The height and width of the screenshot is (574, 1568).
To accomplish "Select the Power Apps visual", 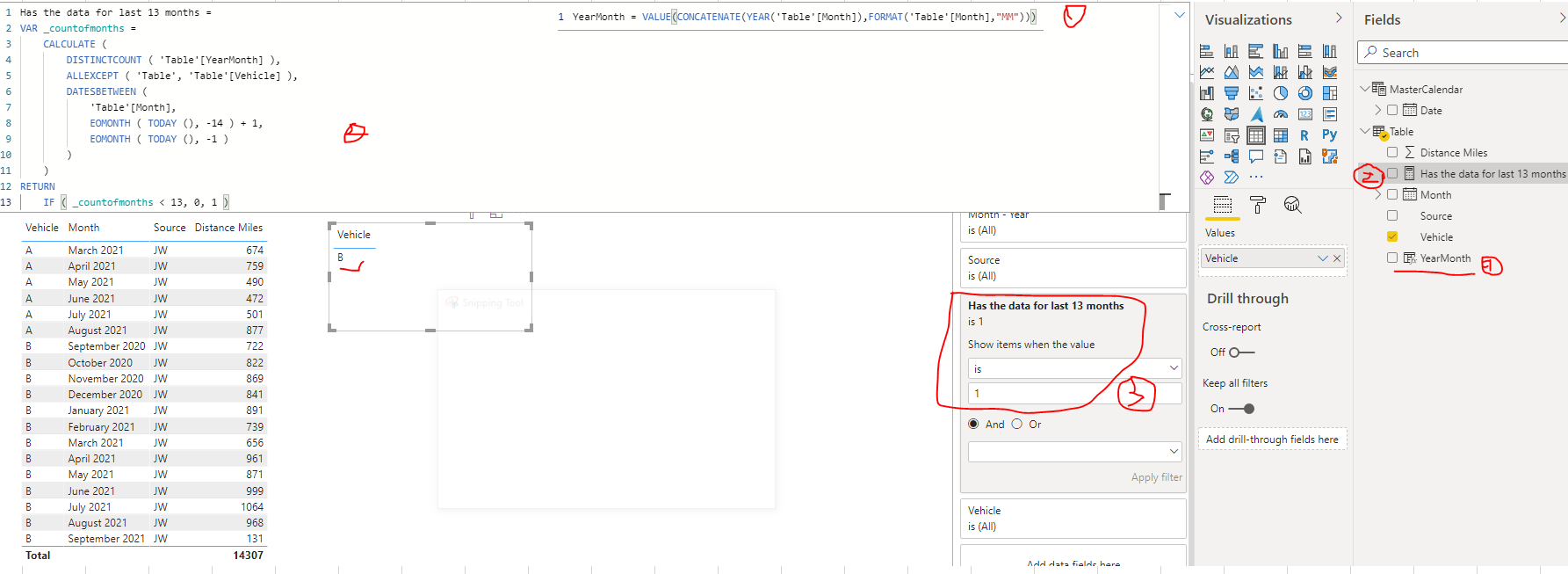I will [1207, 178].
